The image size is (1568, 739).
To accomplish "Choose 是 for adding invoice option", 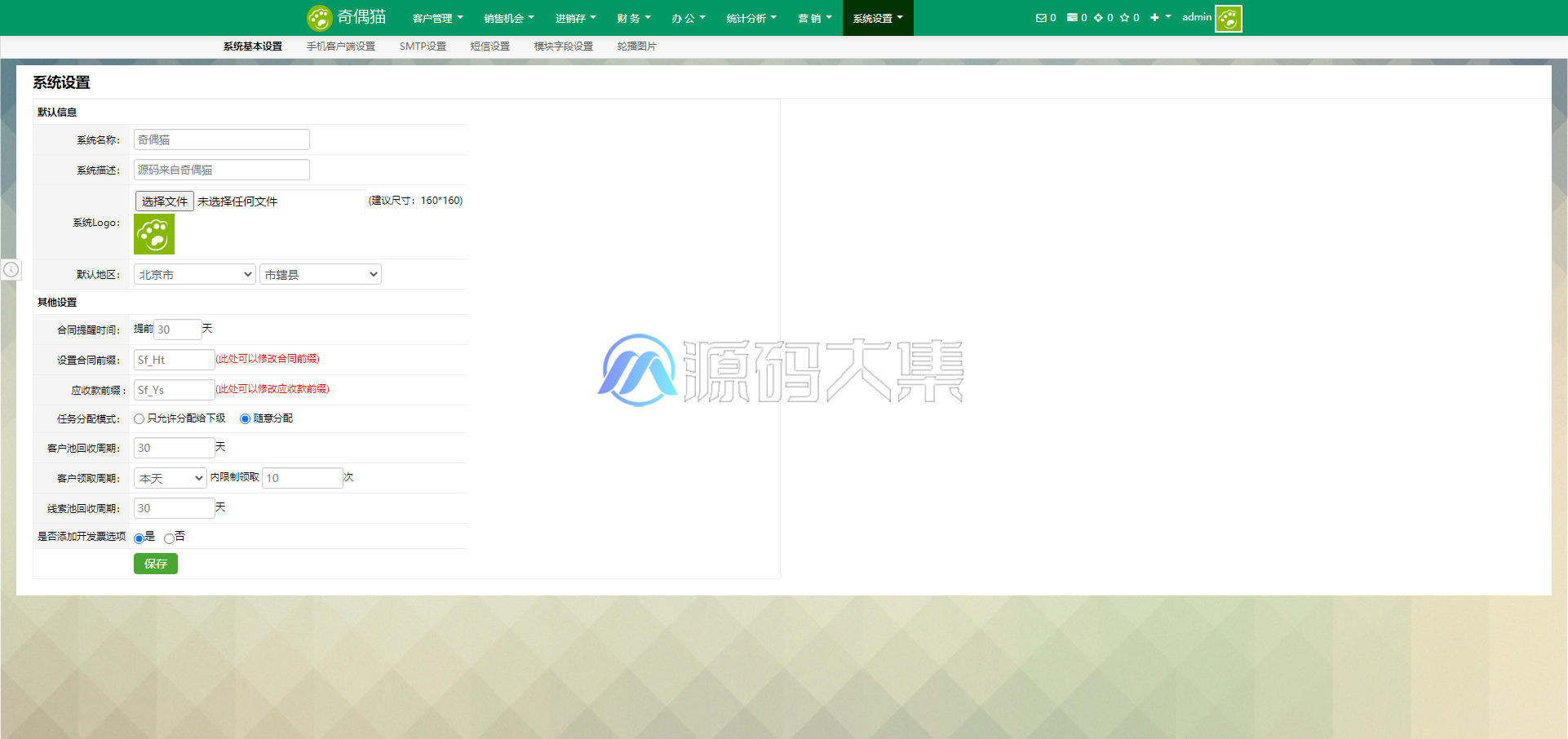I will pos(139,538).
